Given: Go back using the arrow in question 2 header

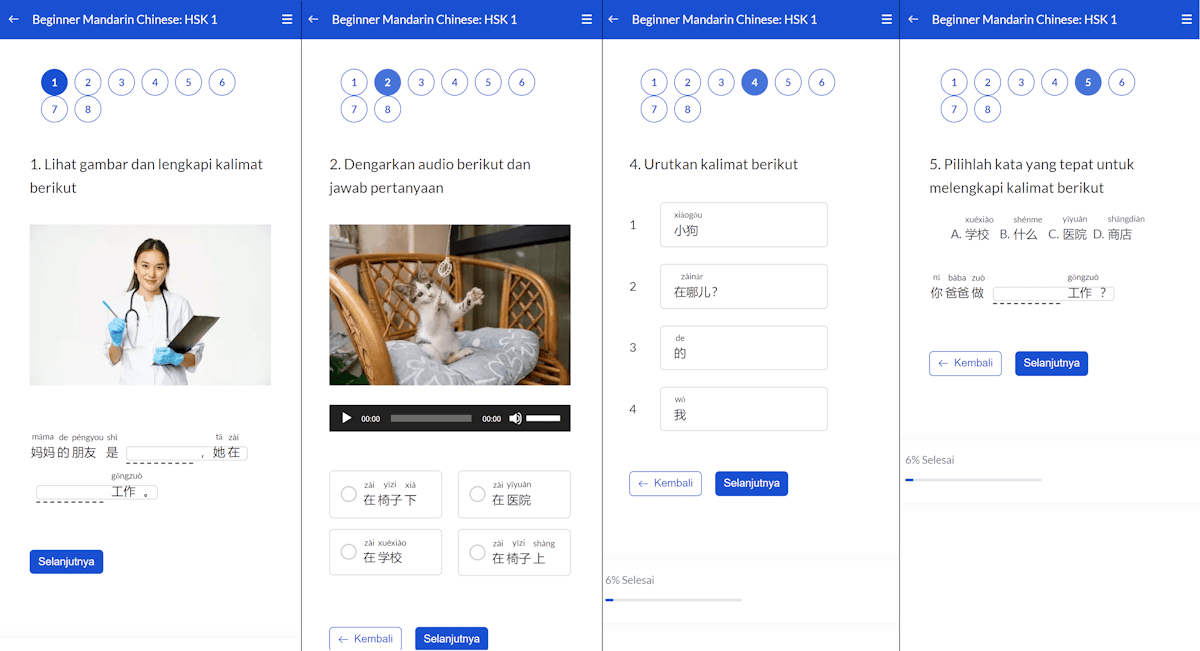Looking at the screenshot, I should tap(312, 19).
